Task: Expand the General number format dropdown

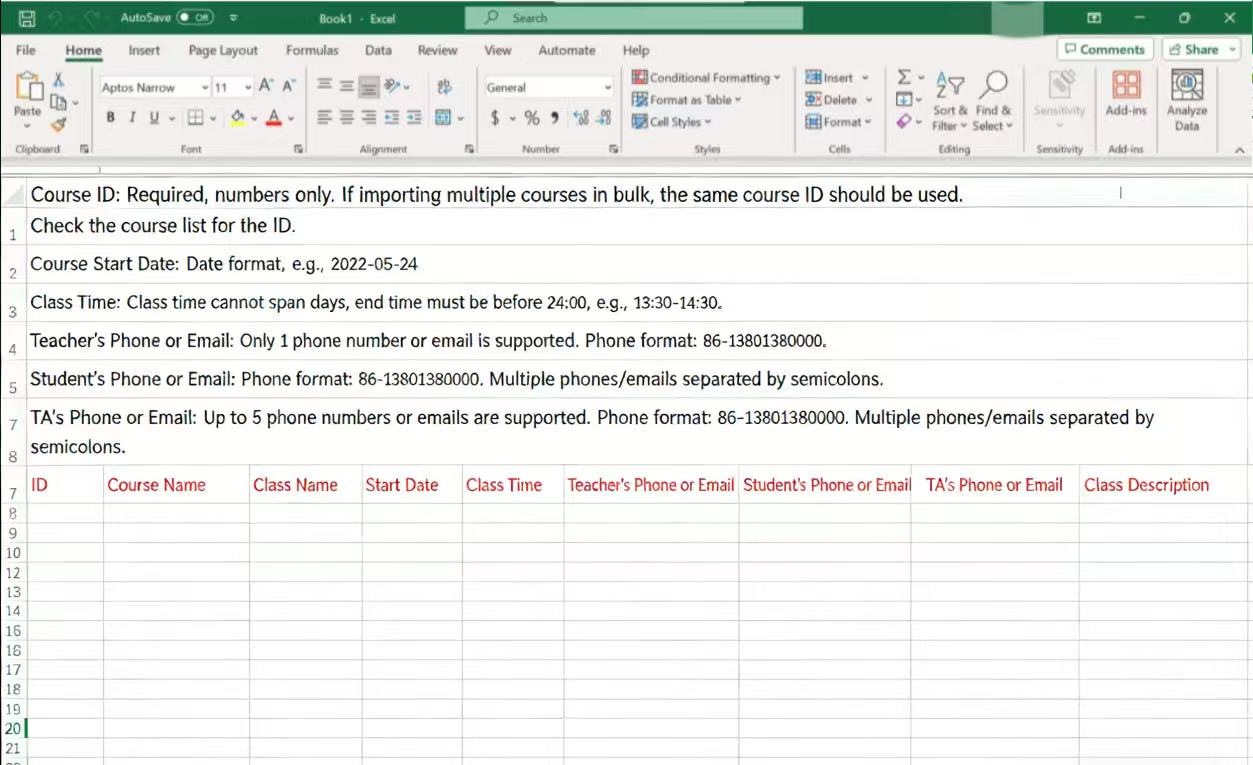Action: (x=607, y=88)
